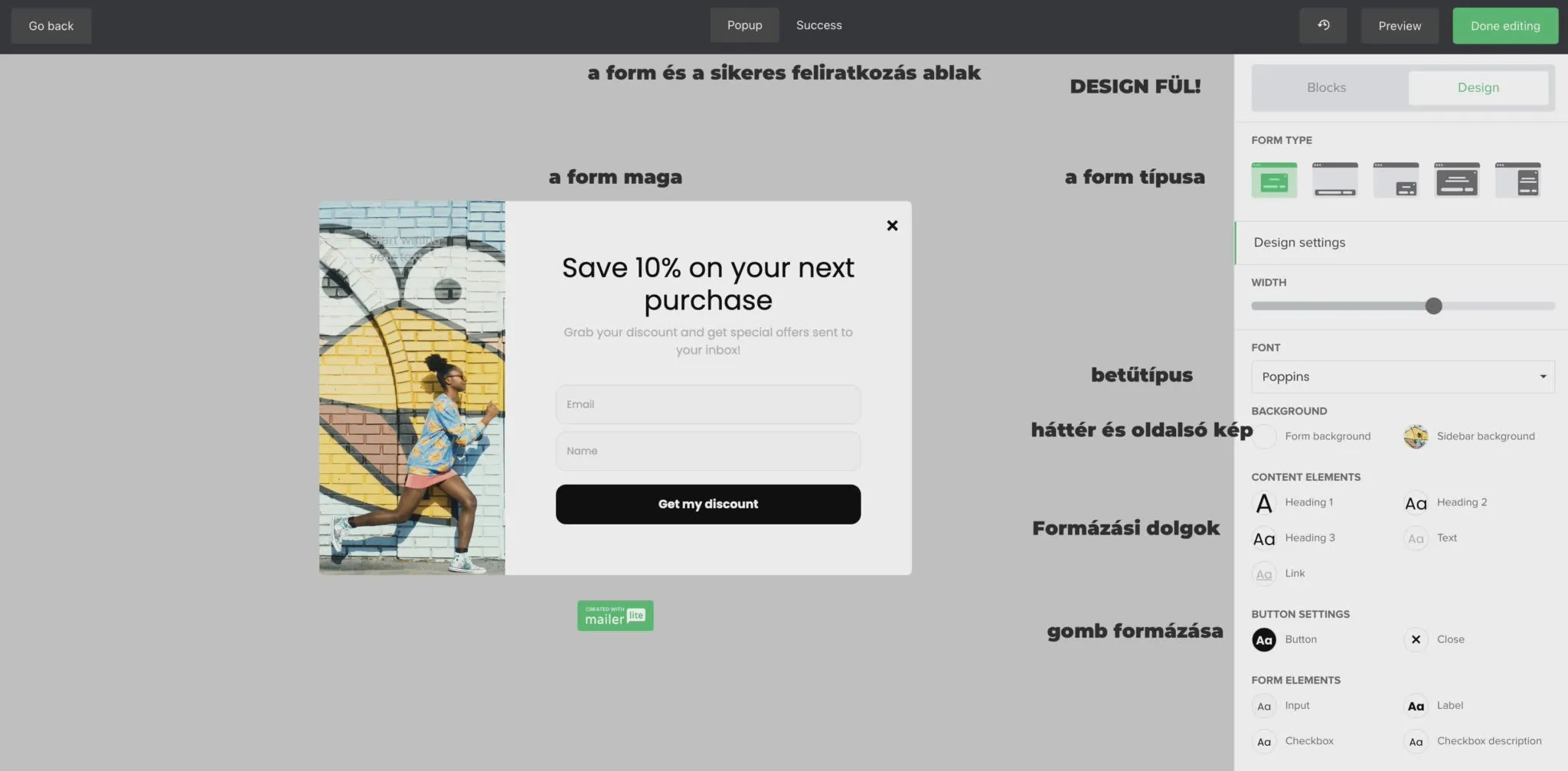Screen dimensions: 1568x771
Task: Click the Done editing button
Action: 1504,26
